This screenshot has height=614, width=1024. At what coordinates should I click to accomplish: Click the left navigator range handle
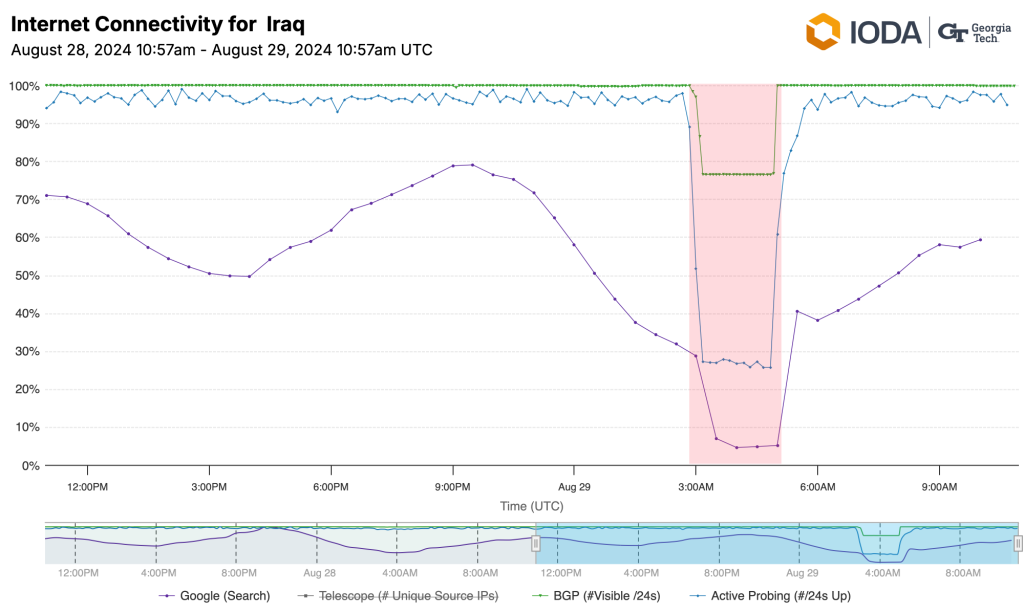click(x=535, y=543)
